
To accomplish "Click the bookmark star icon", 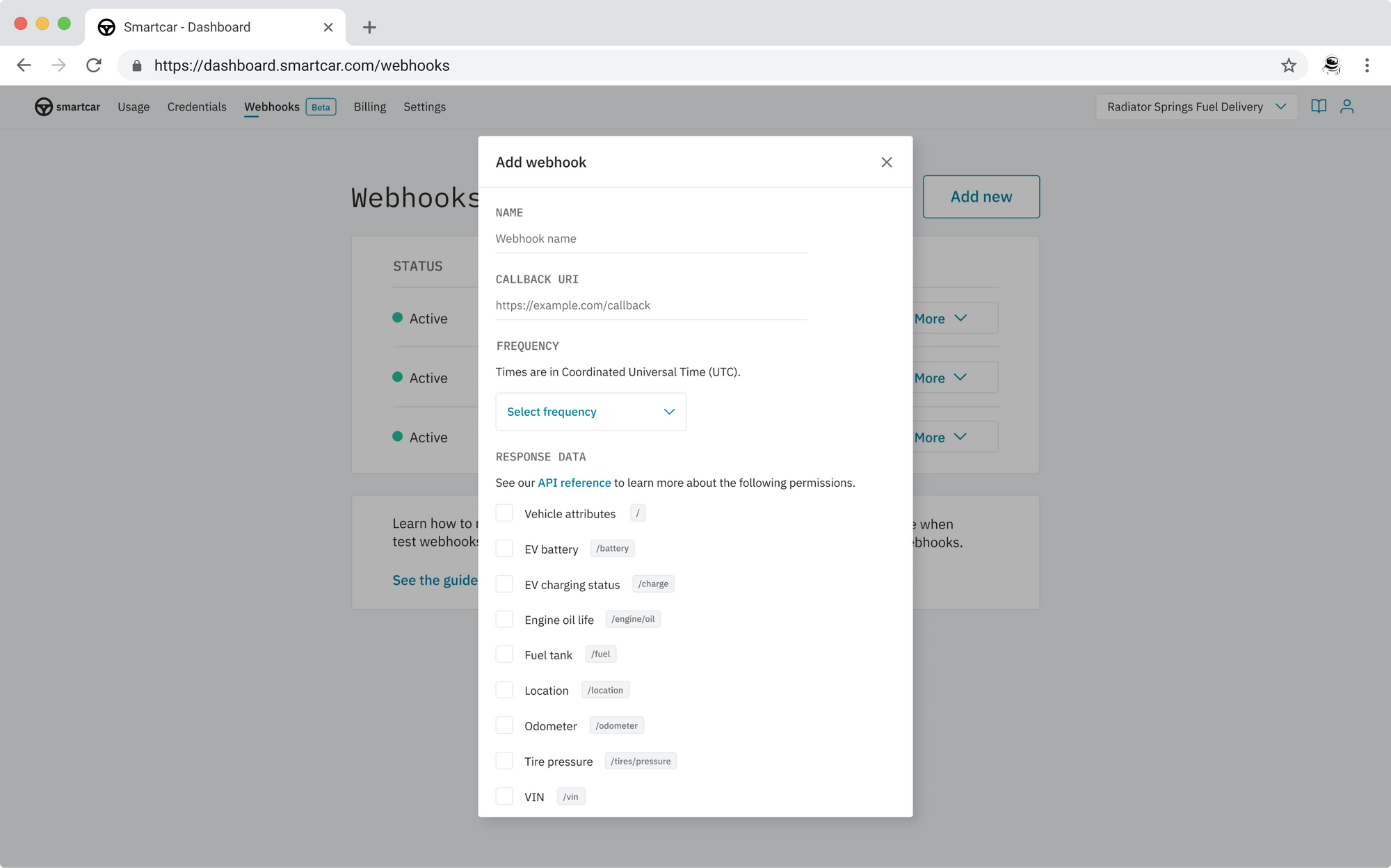I will pos(1288,65).
